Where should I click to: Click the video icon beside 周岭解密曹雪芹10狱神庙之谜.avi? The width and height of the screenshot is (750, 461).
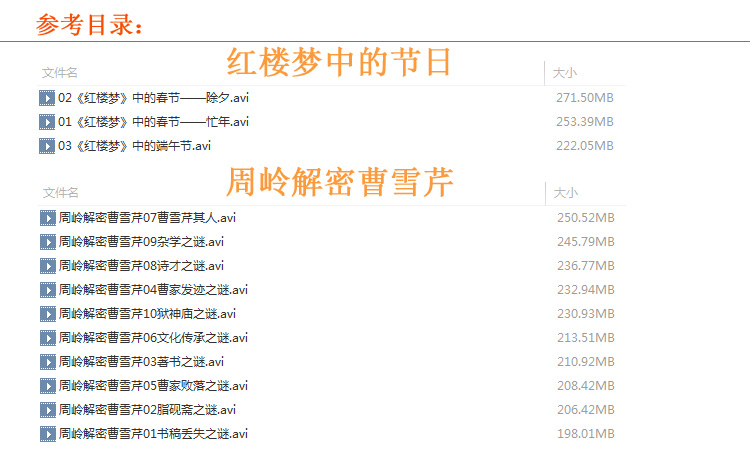tap(47, 314)
